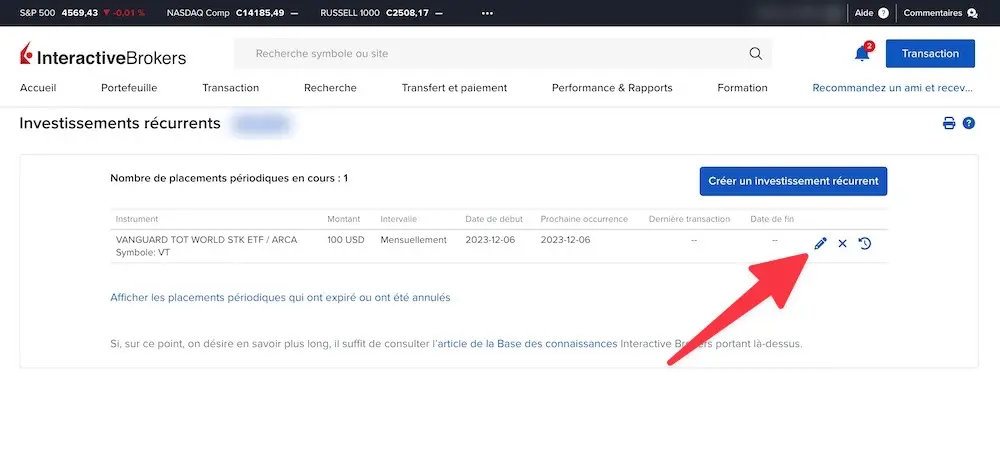1000x476 pixels.
Task: Click the Intervalle column header
Action: 399,219
